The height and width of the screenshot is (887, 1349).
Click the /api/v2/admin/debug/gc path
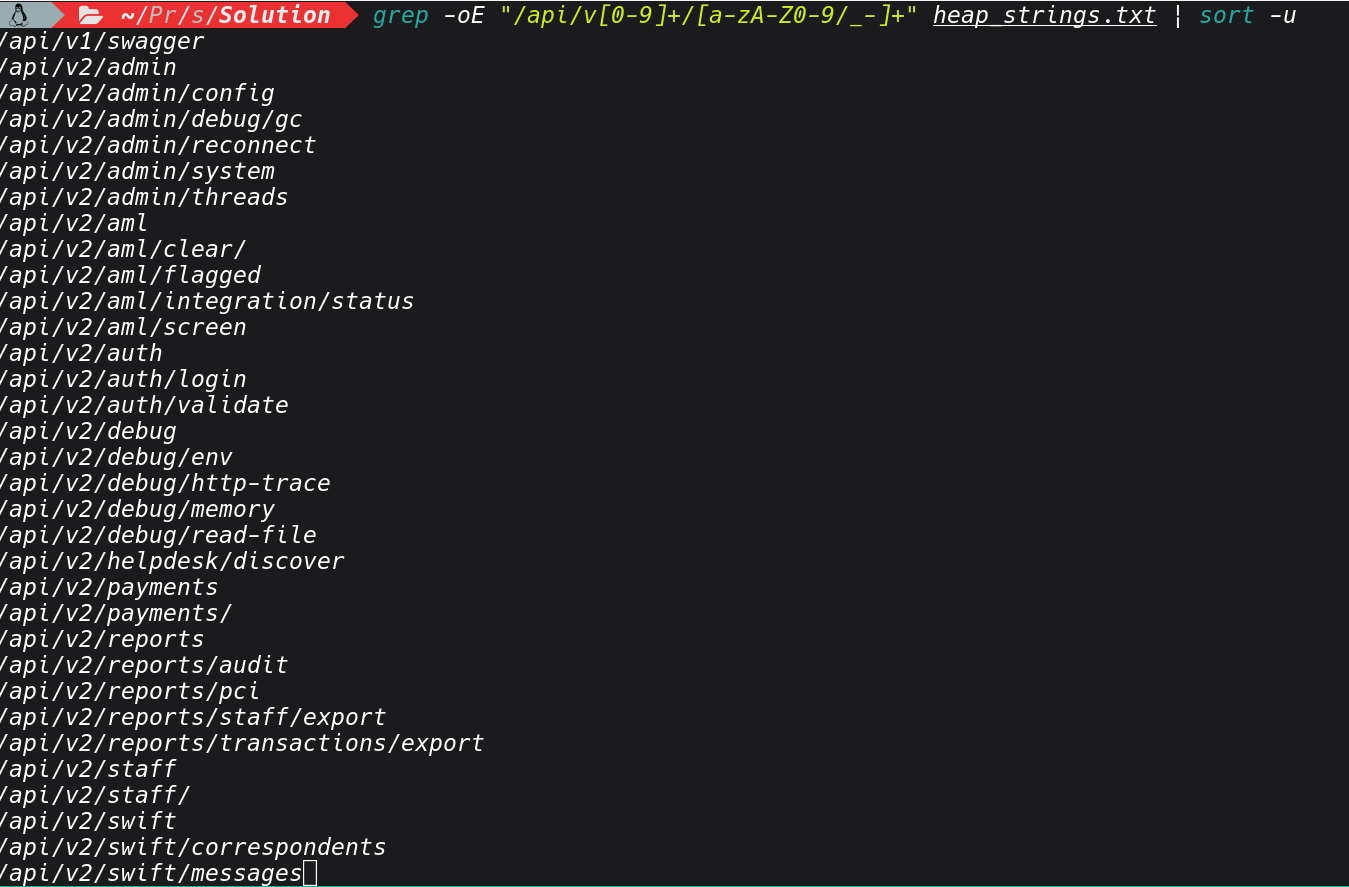click(x=150, y=119)
